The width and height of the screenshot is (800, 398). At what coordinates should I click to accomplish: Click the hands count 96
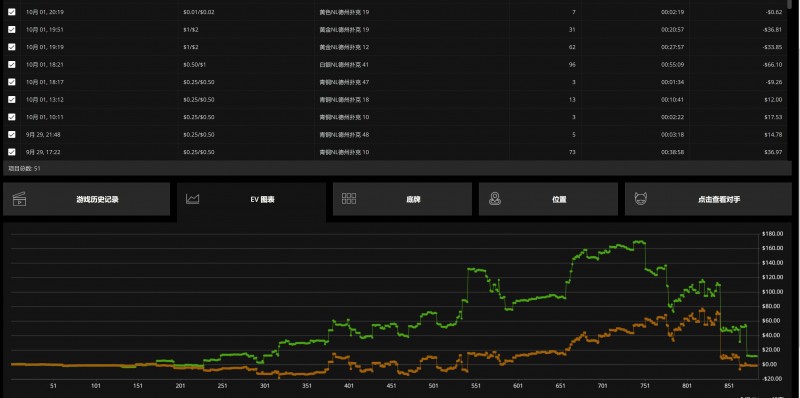572,64
